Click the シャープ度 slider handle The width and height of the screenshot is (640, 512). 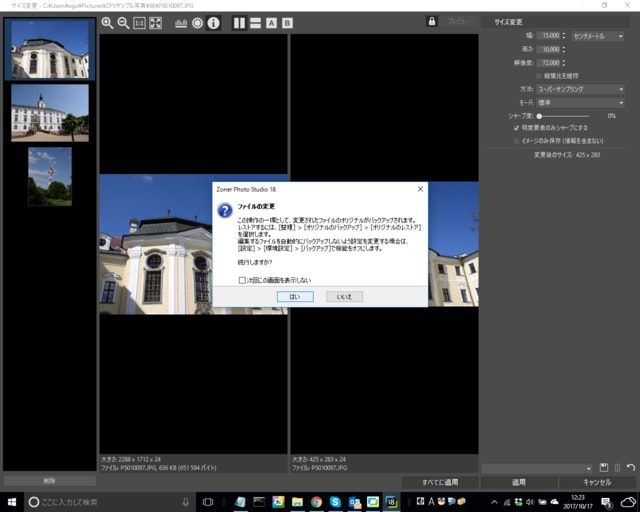click(540, 115)
